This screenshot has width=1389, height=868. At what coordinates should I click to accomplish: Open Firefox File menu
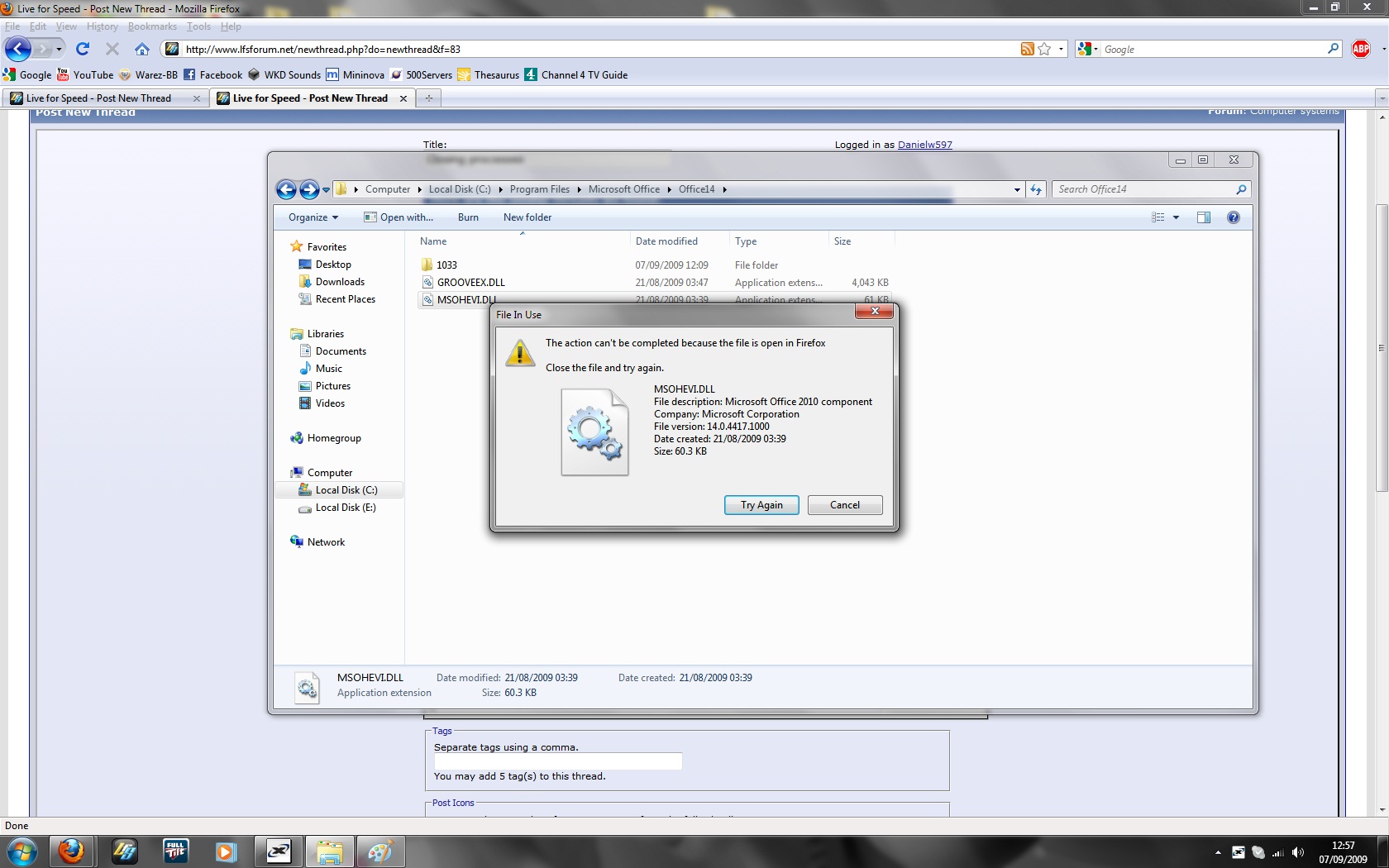click(12, 26)
